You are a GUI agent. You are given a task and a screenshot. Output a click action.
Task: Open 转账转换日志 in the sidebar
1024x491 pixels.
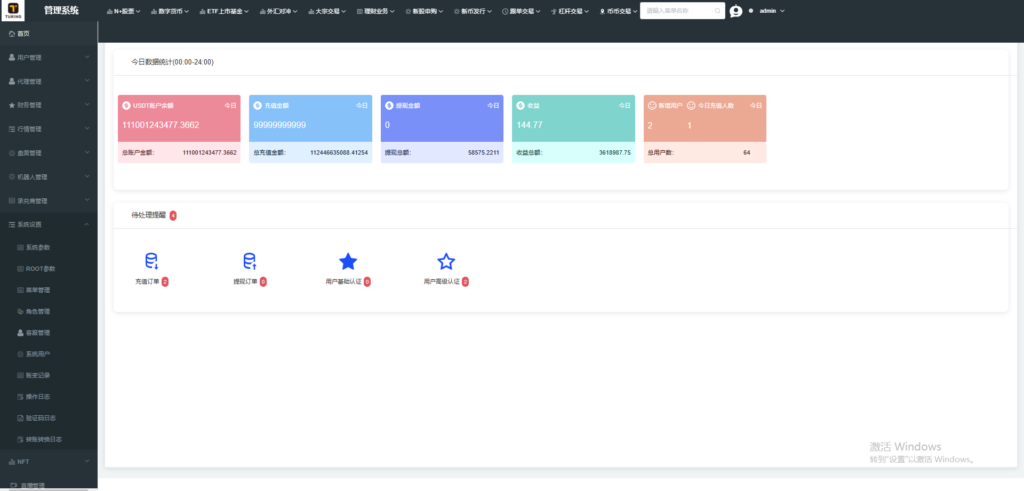(x=49, y=439)
